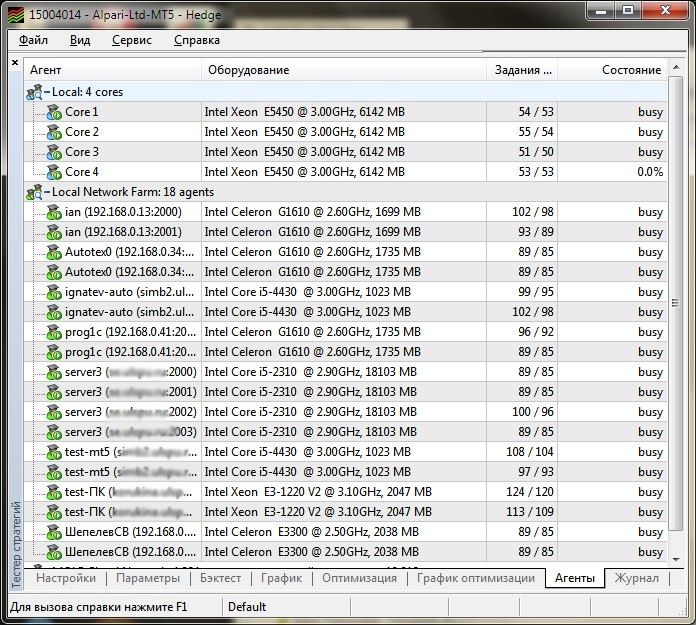The image size is (696, 625).
Task: Select the Агенты tab
Action: click(x=575, y=578)
